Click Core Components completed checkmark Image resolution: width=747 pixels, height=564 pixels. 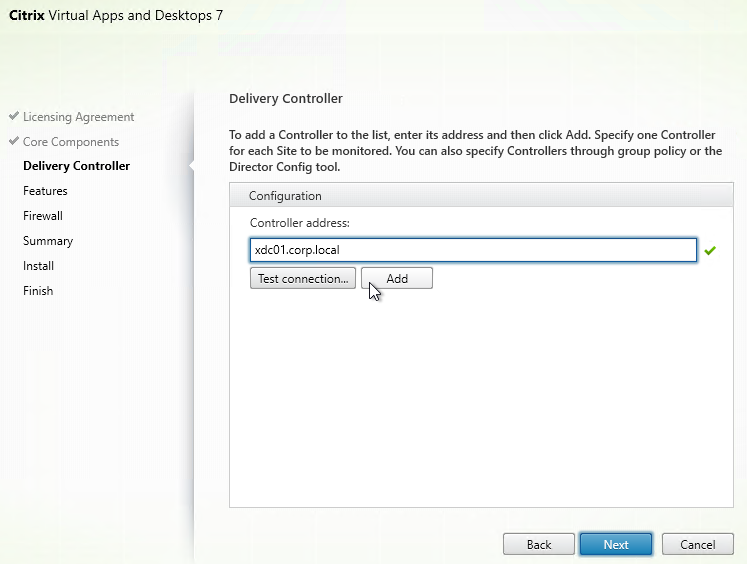click(14, 141)
